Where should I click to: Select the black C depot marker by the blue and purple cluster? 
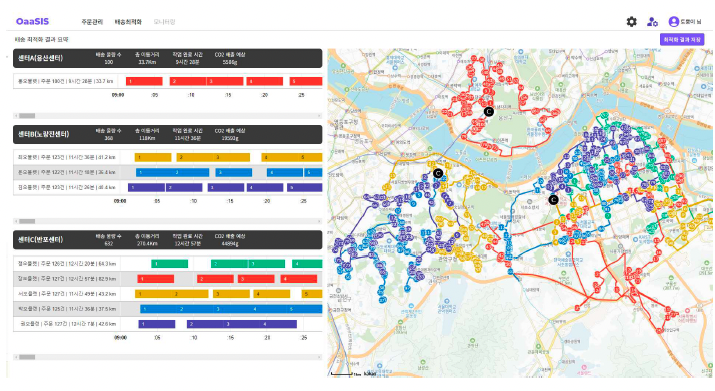click(x=553, y=199)
